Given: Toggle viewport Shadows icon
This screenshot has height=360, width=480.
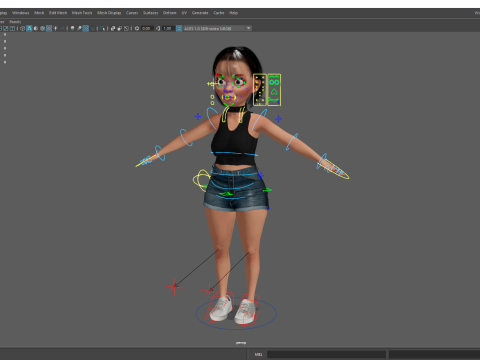Looking at the screenshot, I should [x=62, y=28].
